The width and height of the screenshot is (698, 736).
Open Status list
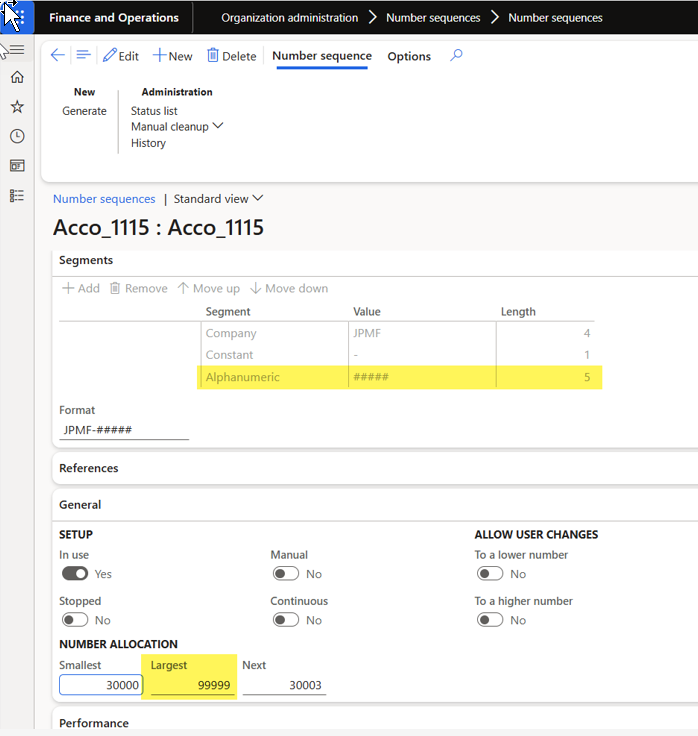point(154,111)
